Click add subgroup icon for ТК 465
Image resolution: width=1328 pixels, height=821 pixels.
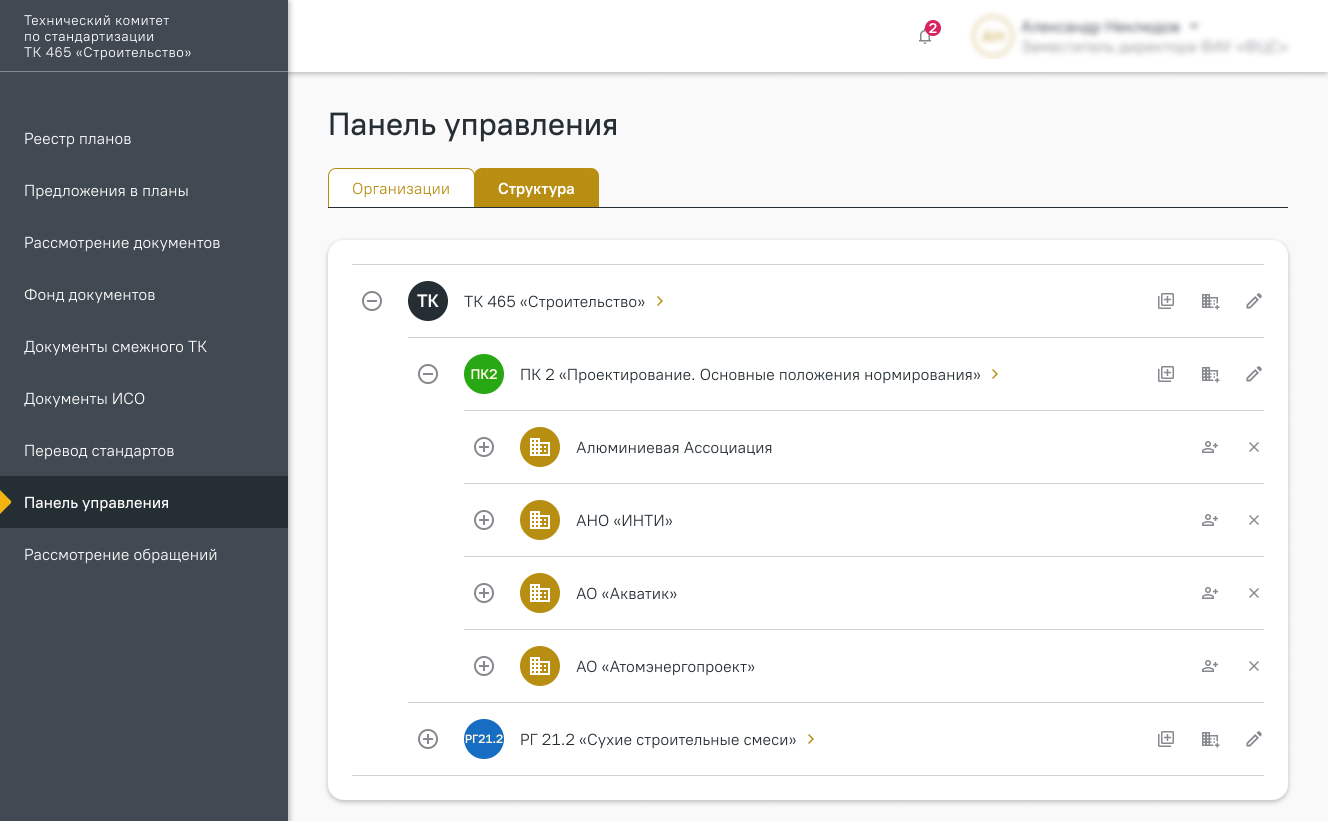coord(1166,301)
